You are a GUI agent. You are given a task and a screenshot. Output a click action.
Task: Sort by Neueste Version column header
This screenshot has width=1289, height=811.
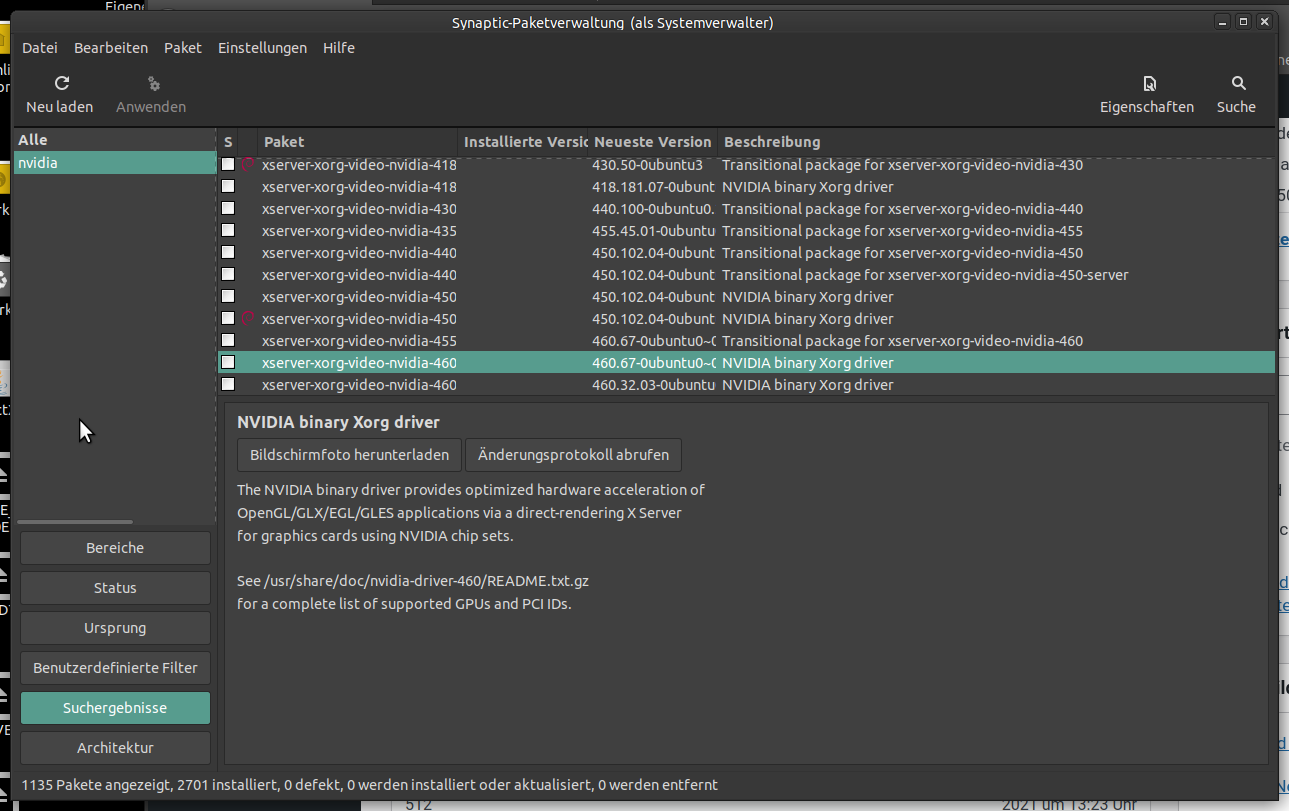click(652, 142)
